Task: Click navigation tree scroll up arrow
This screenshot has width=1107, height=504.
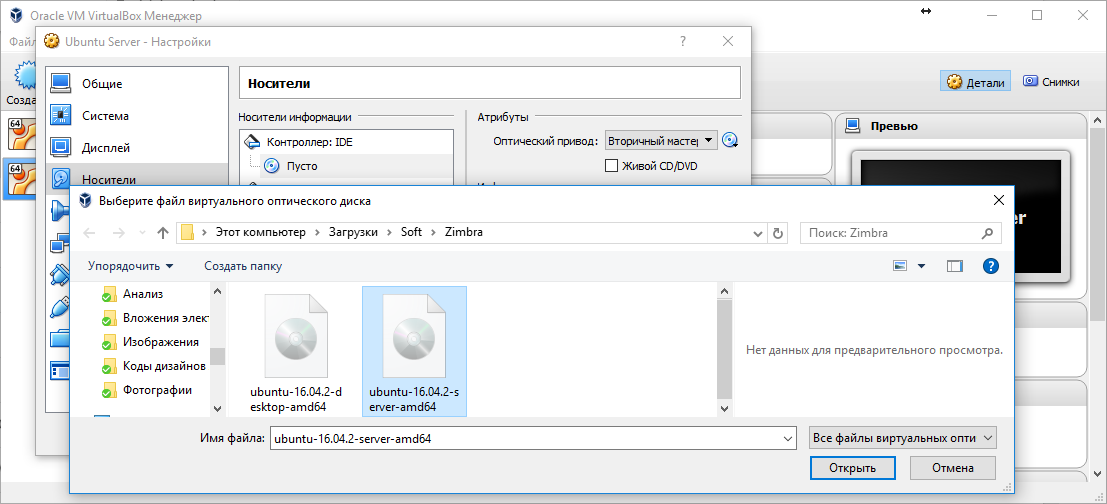Action: (x=217, y=291)
